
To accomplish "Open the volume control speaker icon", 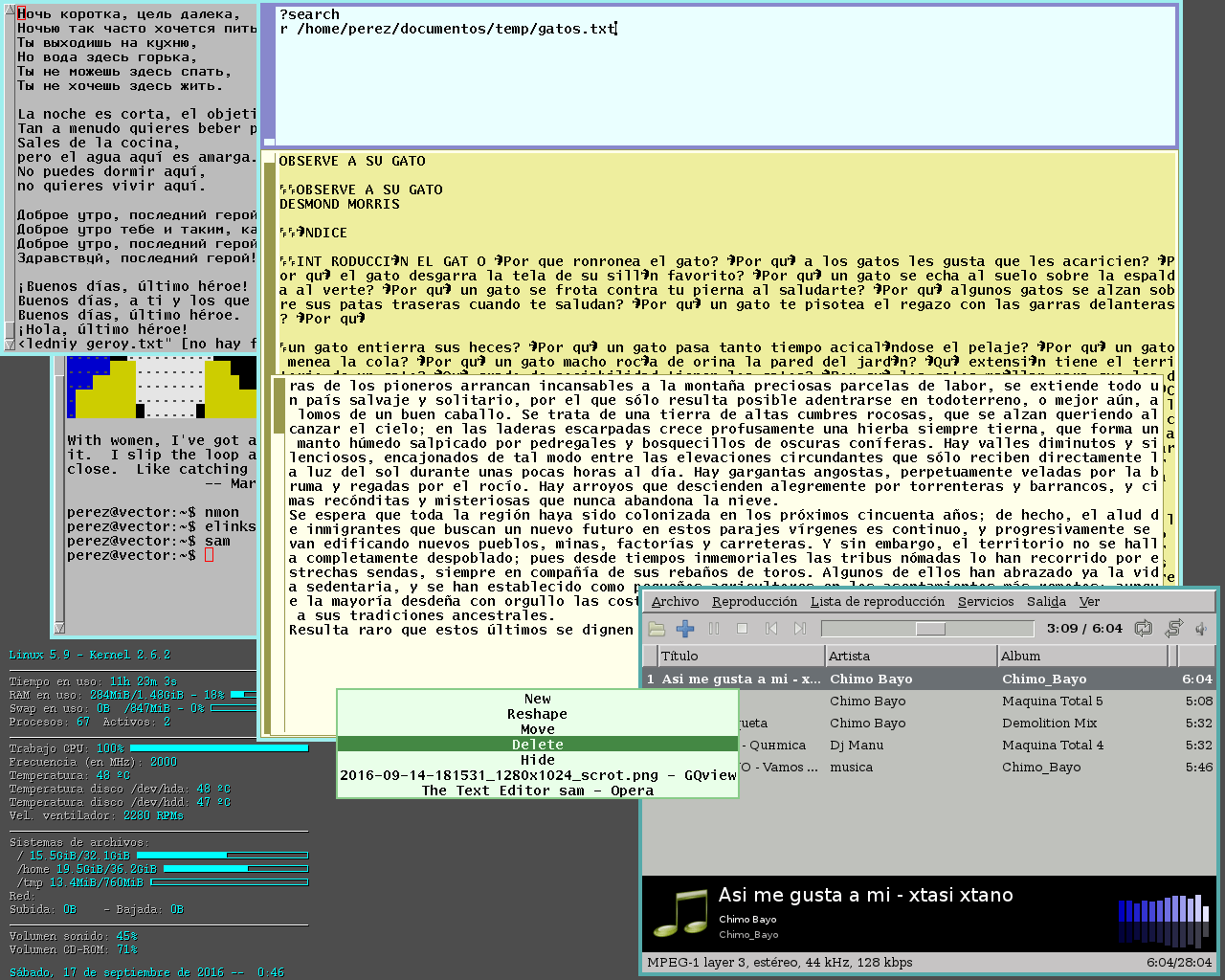I will tap(1202, 629).
